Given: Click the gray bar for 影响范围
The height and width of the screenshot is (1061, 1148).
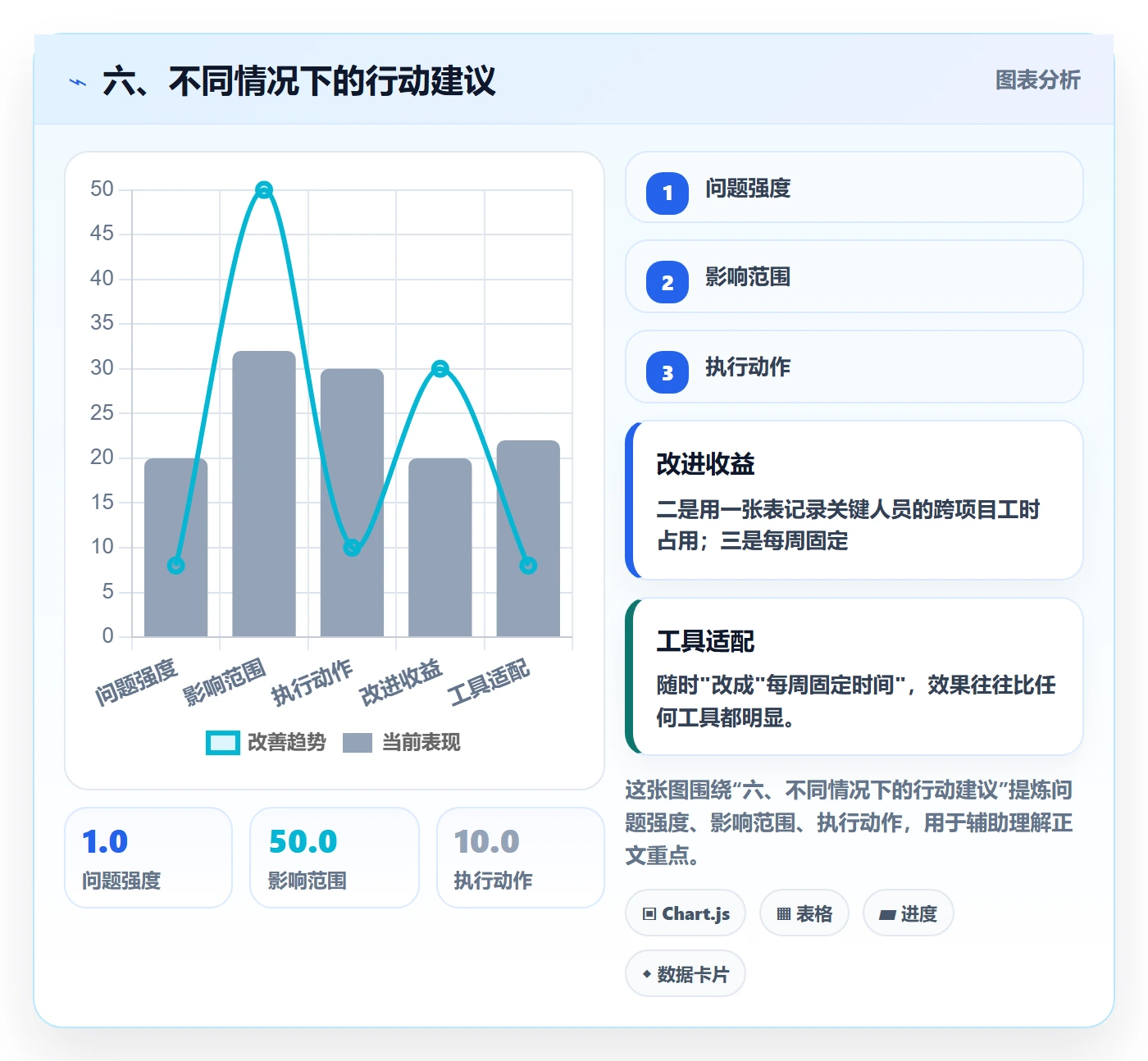Looking at the screenshot, I should point(264,494).
